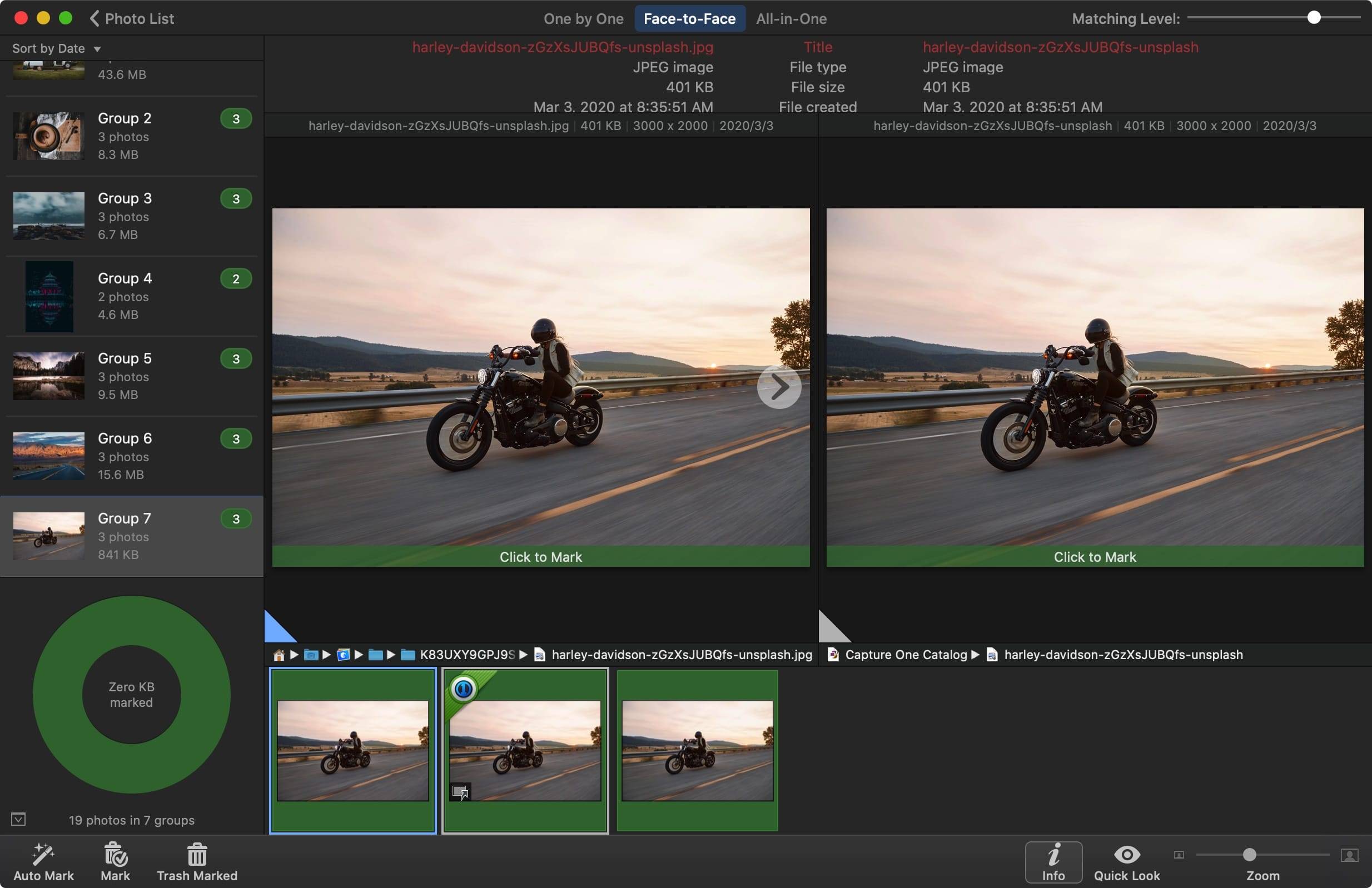This screenshot has width=1372, height=888.
Task: Click the blue badge on second thumbnail
Action: click(464, 689)
